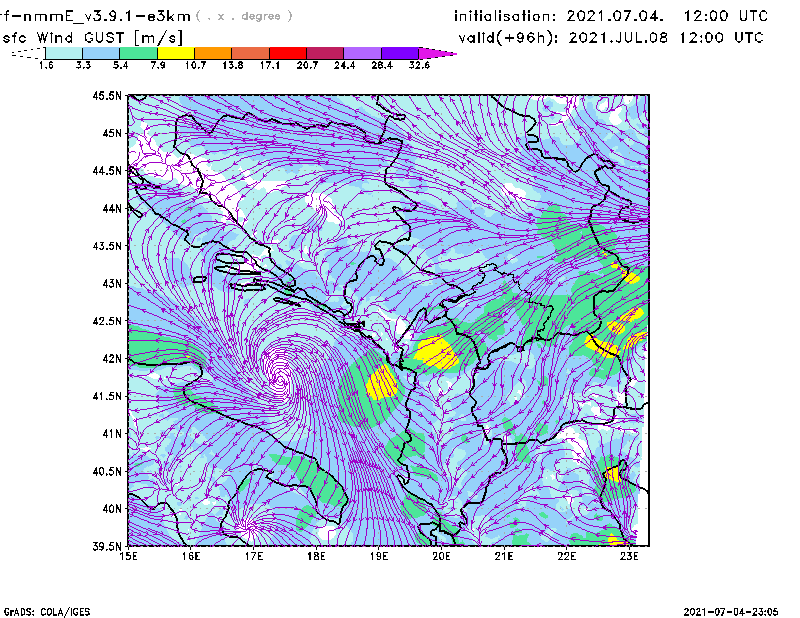This screenshot has height=618, width=800.
Task: Click the valid(+96h) label
Action: (x=508, y=38)
